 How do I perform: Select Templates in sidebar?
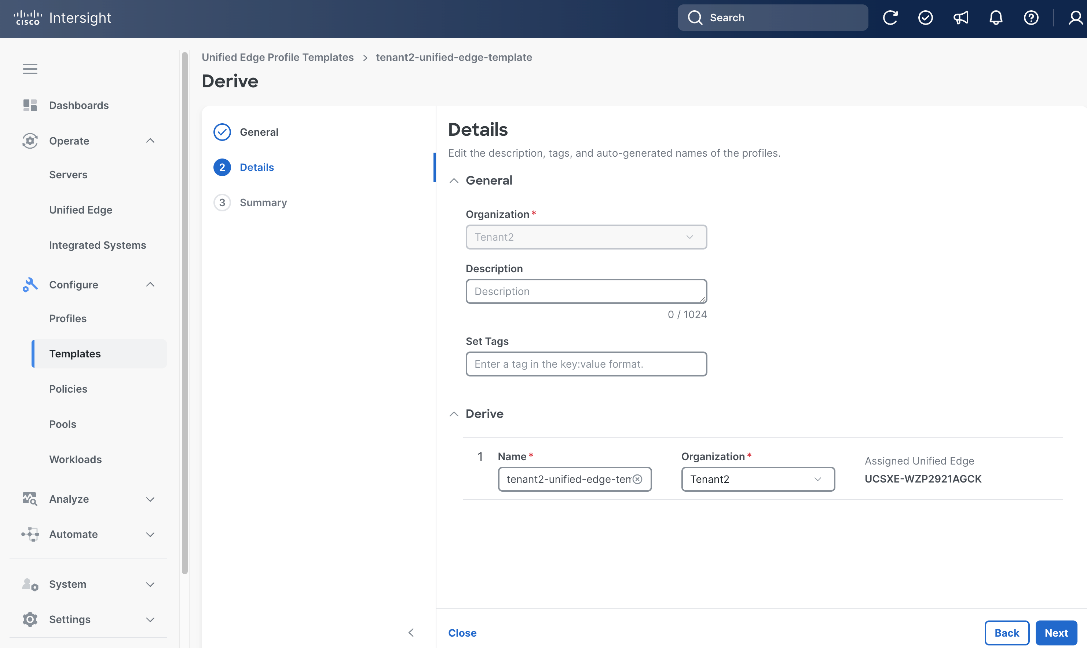[99, 353]
